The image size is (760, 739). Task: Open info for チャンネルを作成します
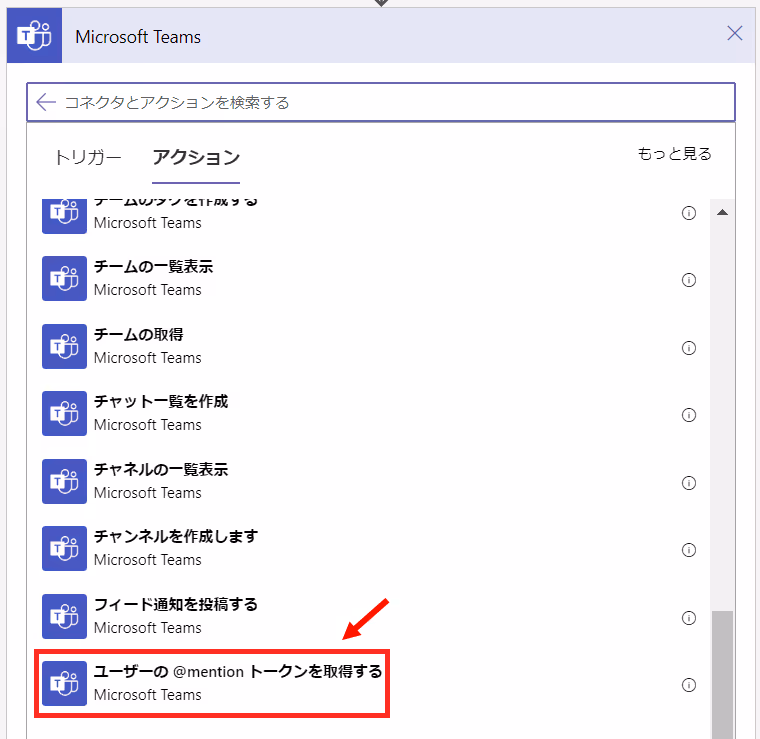click(x=689, y=550)
